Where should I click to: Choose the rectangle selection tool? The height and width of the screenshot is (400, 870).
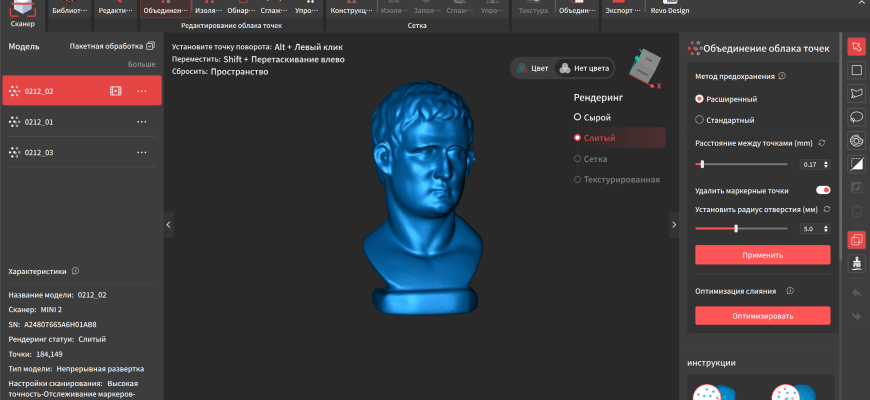point(856,70)
